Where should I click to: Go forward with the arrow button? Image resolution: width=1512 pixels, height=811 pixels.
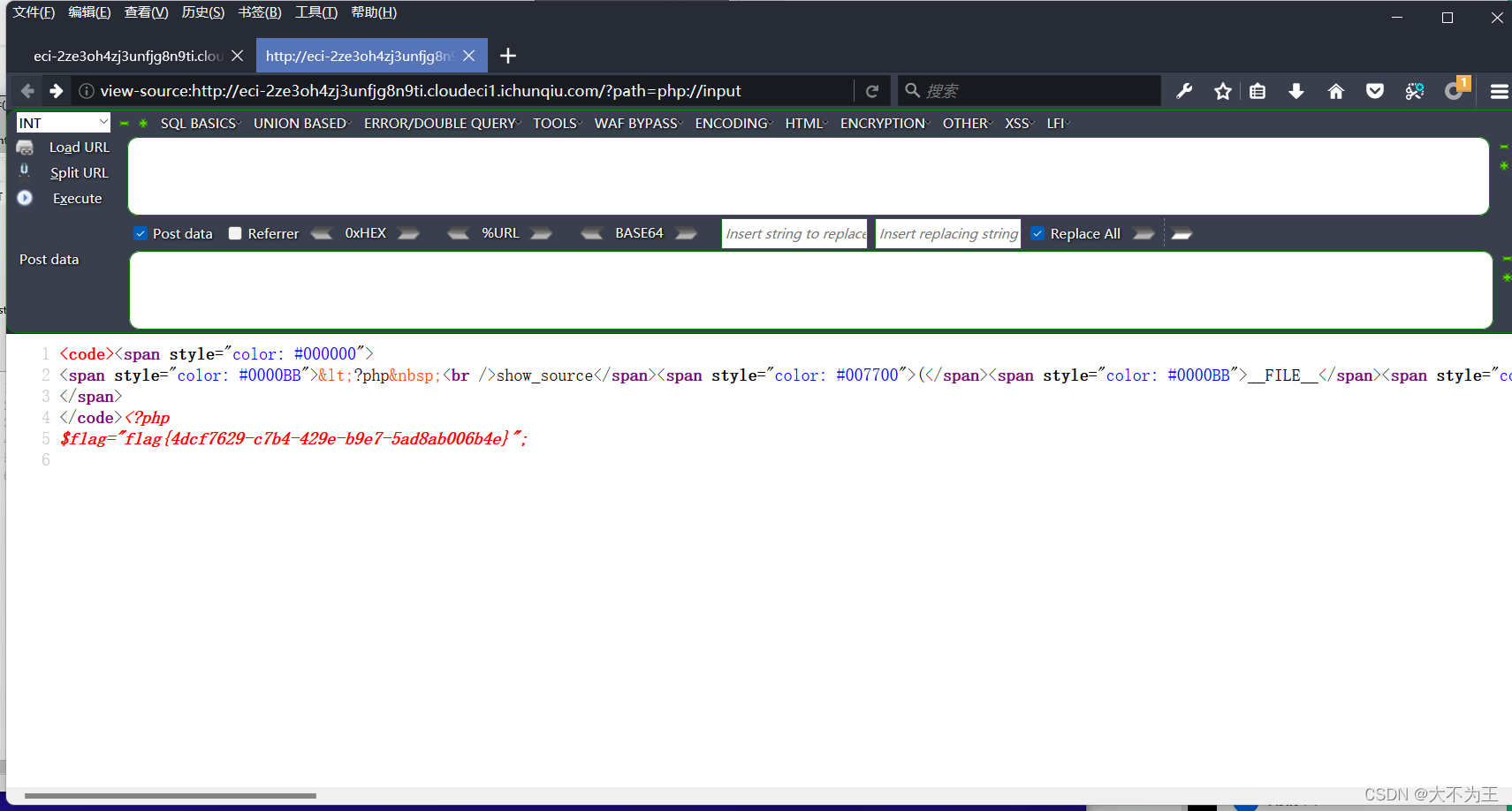pos(57,91)
